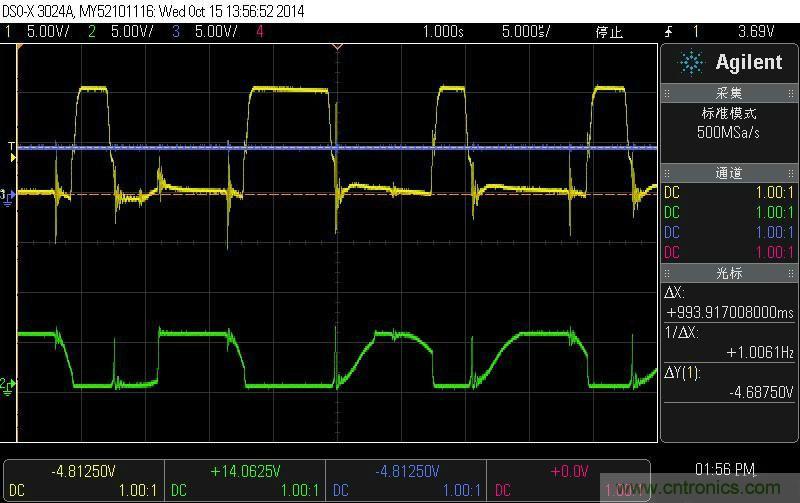
Task: Expand the 通道 channel panel header
Action: coord(728,173)
